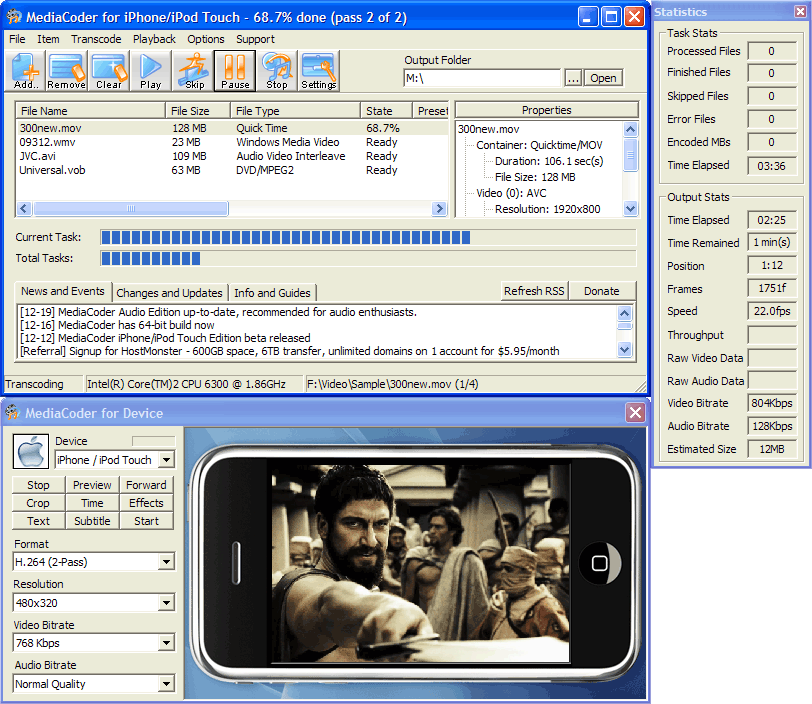Image resolution: width=812 pixels, height=704 pixels.
Task: Click file list horizontal scrollbar right arrow
Action: (439, 209)
